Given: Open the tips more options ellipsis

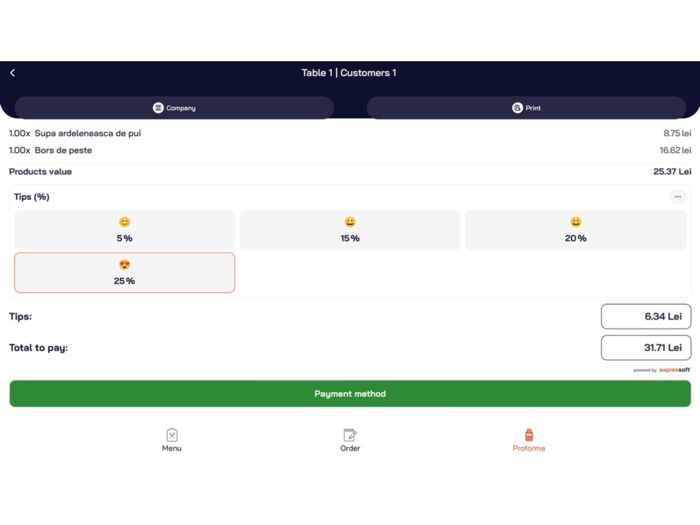Looking at the screenshot, I should click(x=678, y=197).
